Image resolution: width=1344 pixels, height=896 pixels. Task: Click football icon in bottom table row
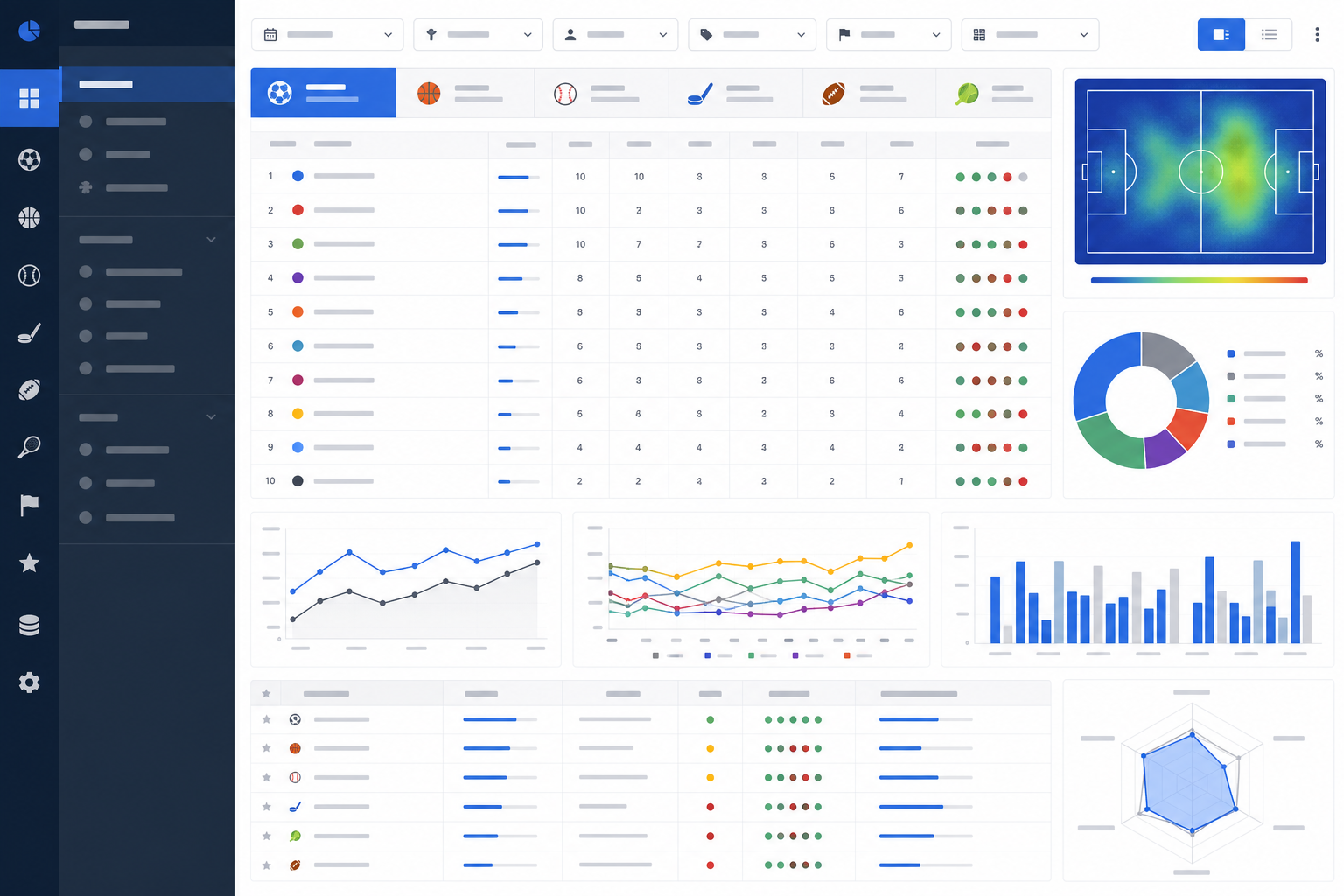pyautogui.click(x=295, y=864)
